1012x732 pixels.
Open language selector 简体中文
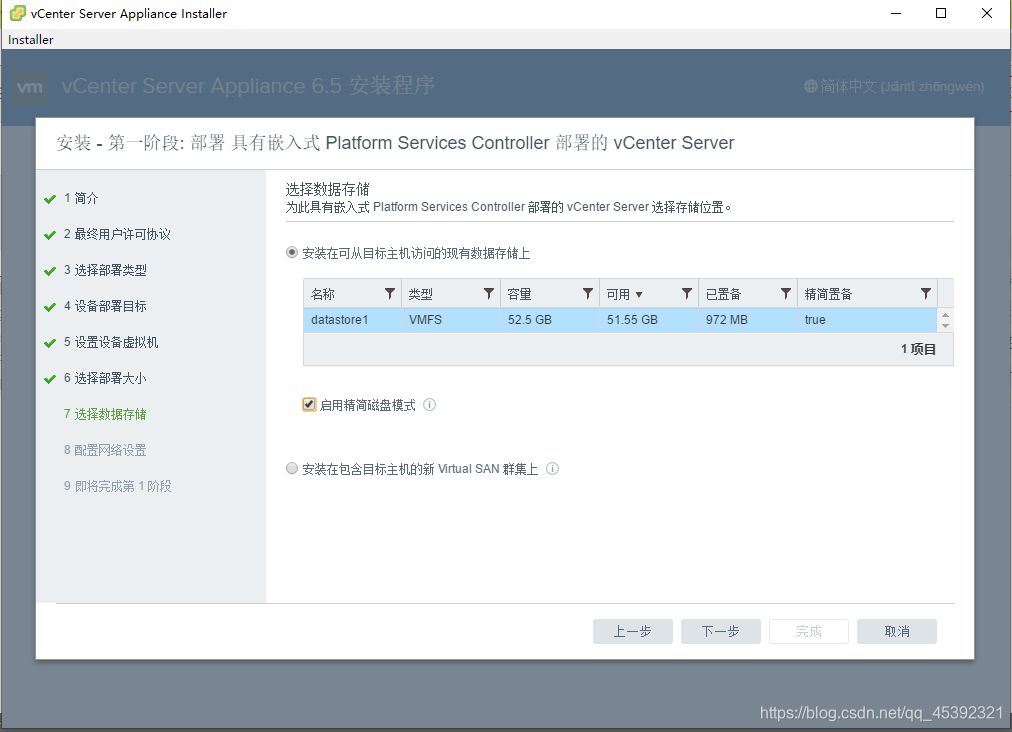coord(902,86)
